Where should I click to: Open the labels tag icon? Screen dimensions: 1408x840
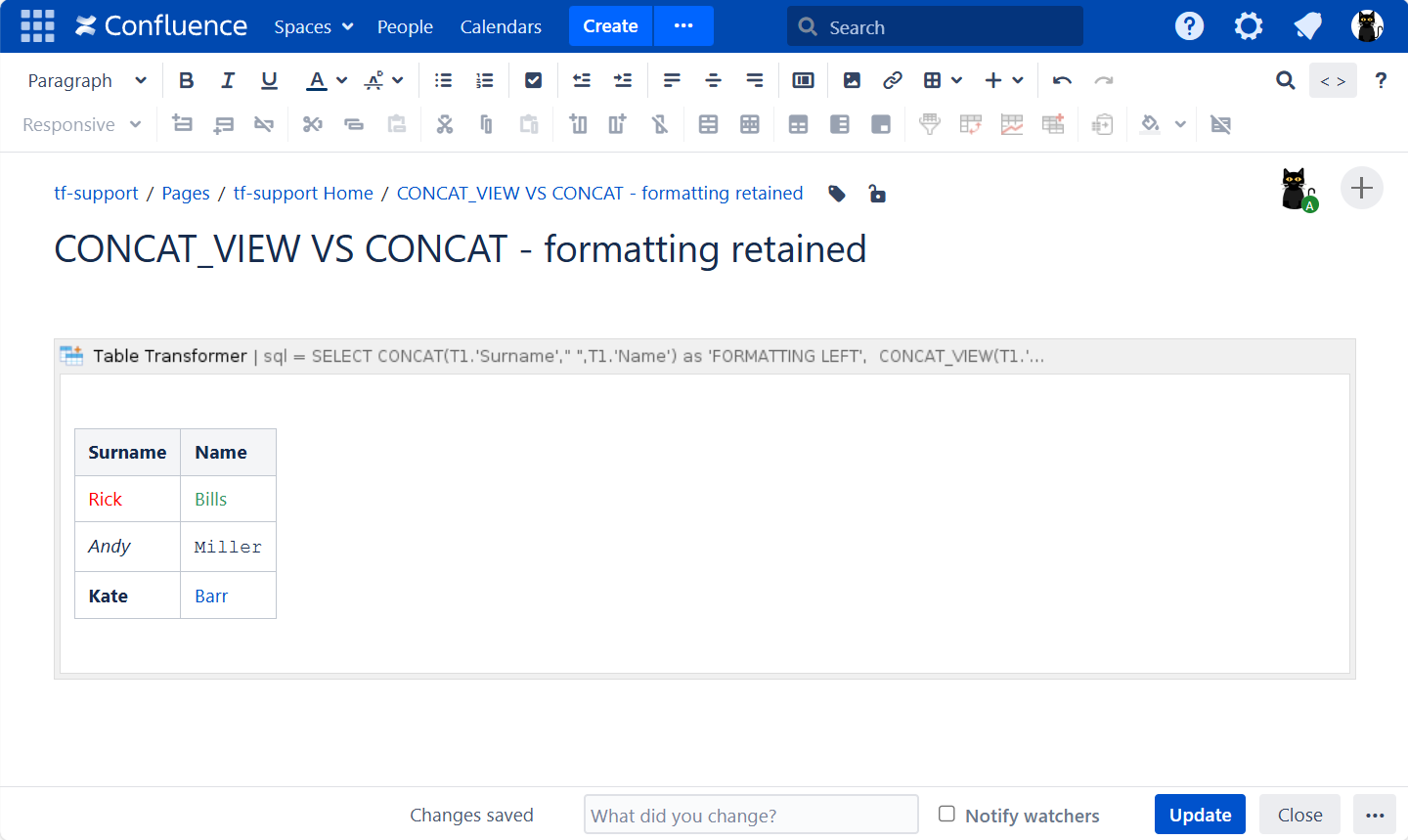pyautogui.click(x=837, y=194)
